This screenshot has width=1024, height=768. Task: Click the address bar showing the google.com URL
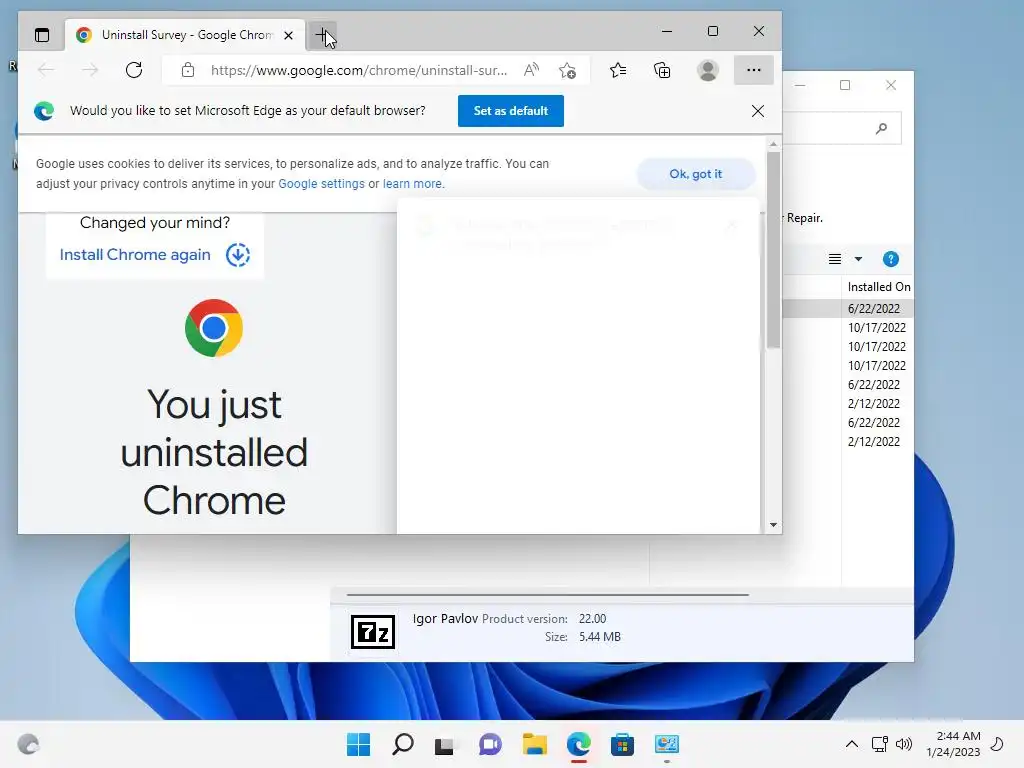[x=359, y=70]
